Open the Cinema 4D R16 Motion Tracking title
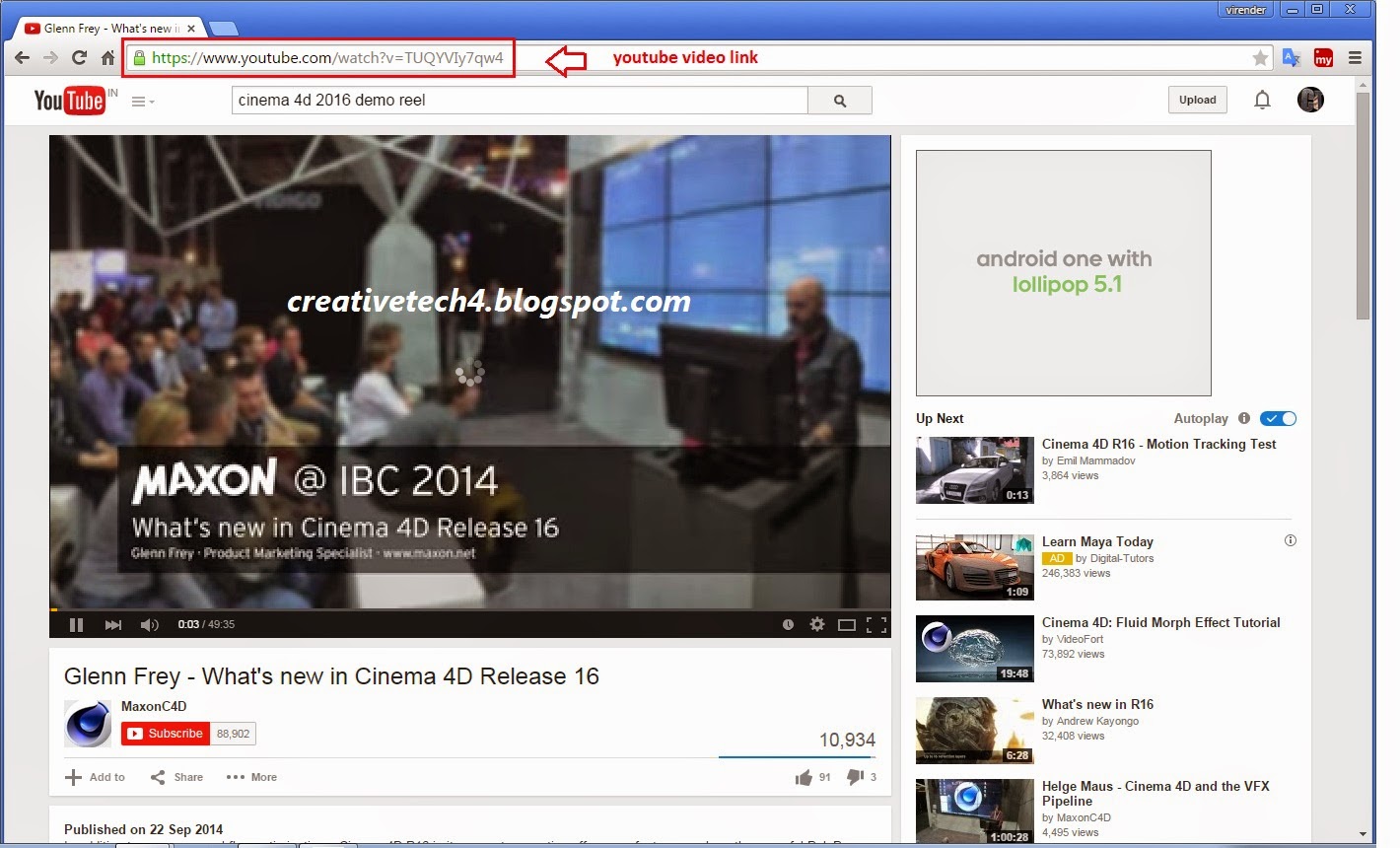 tap(1158, 445)
